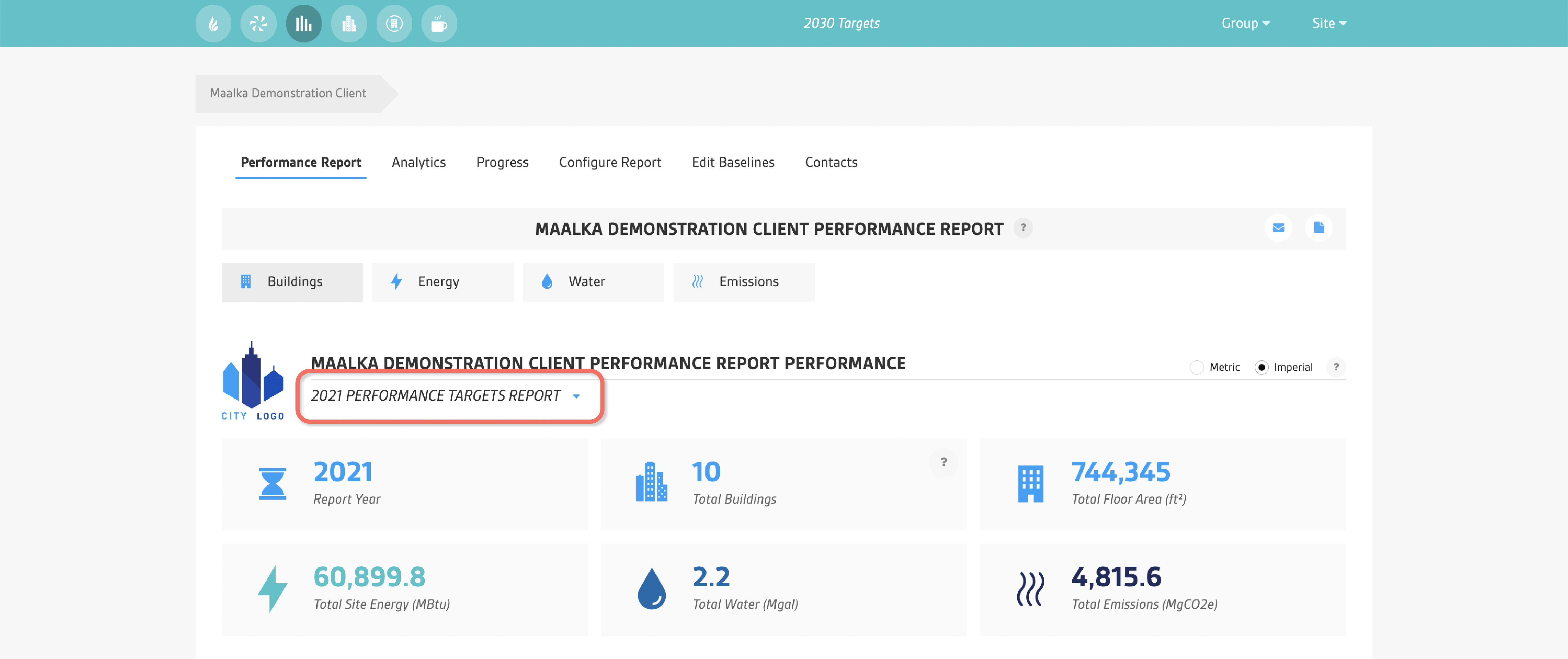Export report using the document icon
This screenshot has width=1568, height=659.
click(x=1318, y=228)
